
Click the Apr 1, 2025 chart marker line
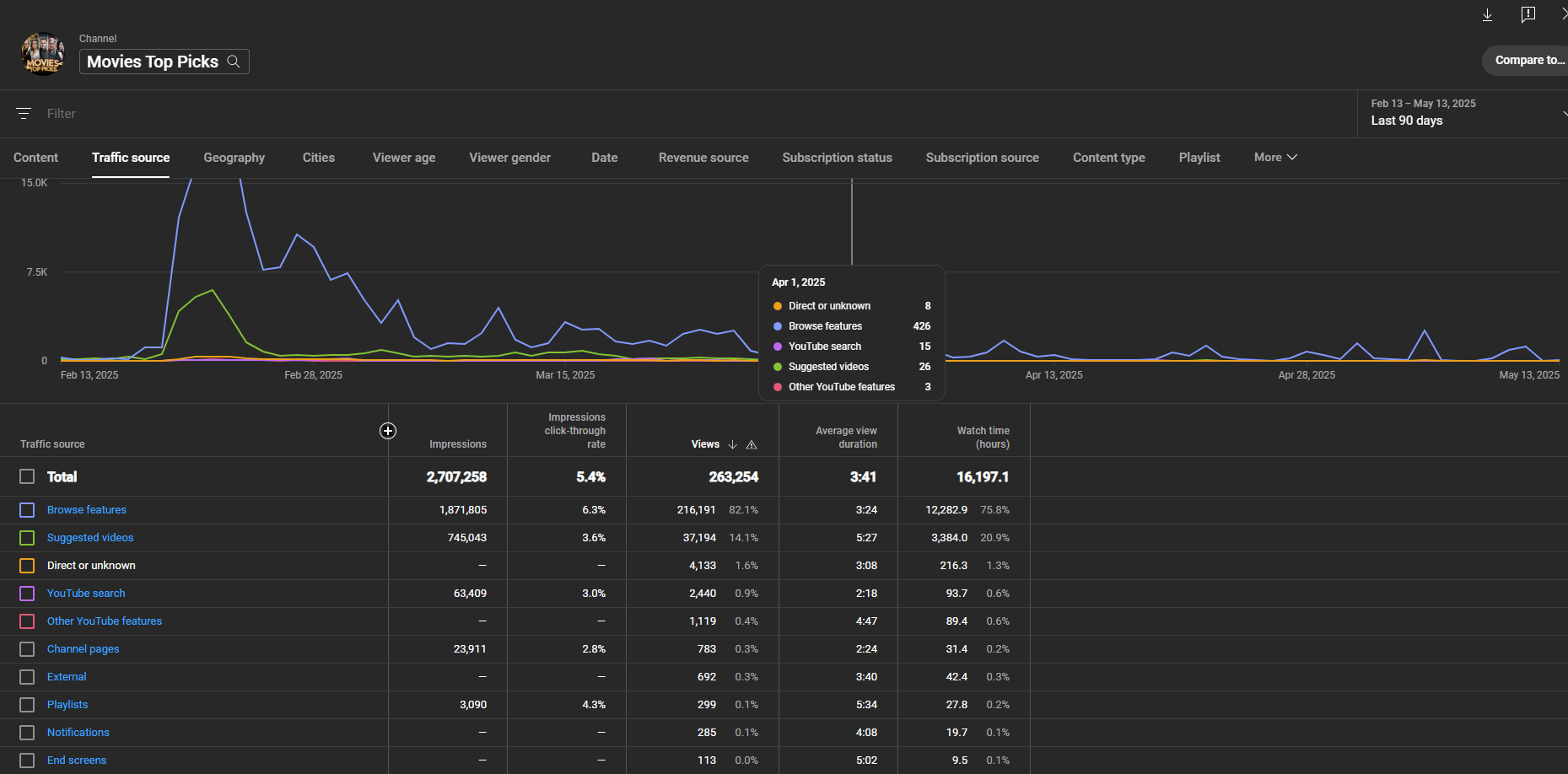[852, 222]
